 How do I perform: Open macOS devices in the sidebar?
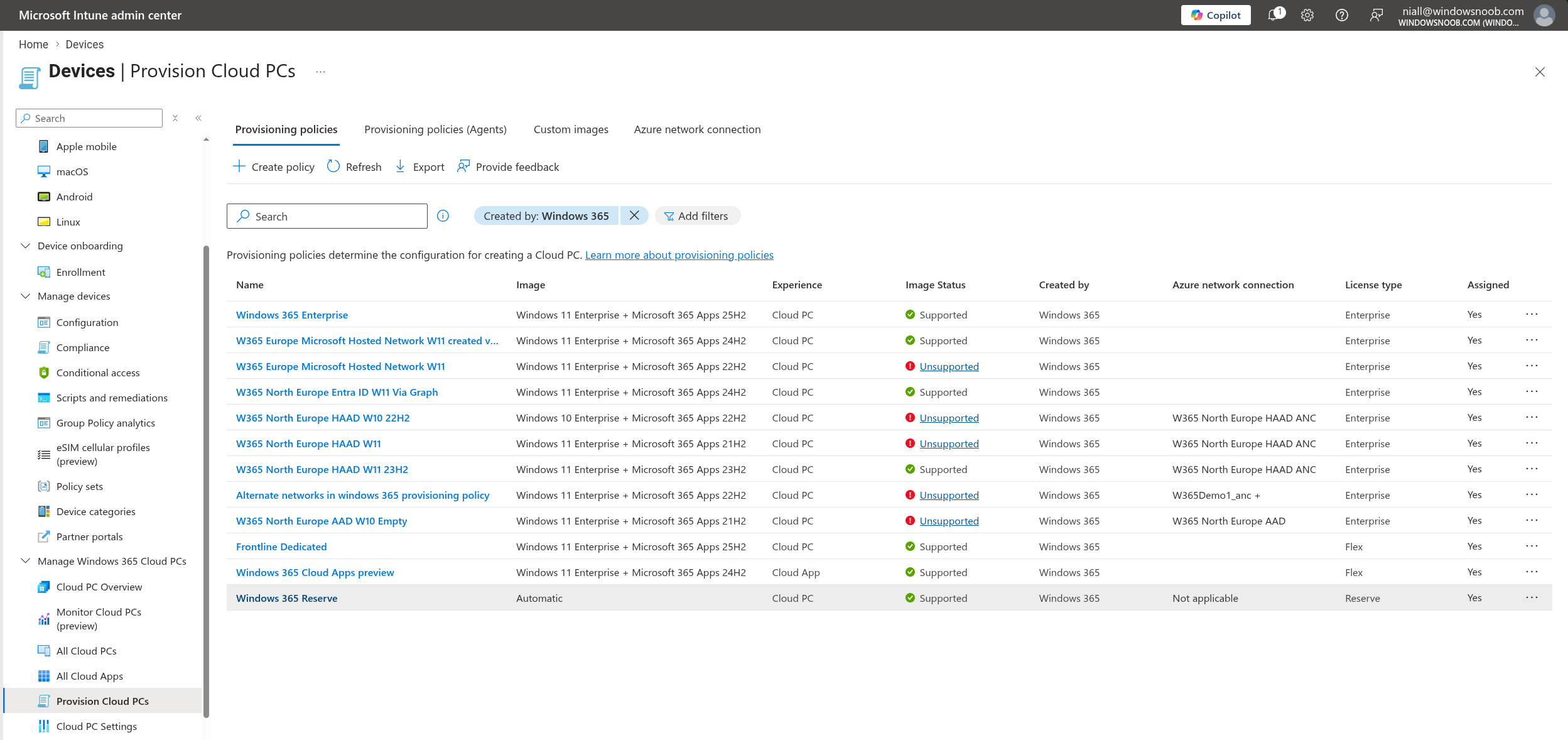pos(72,171)
